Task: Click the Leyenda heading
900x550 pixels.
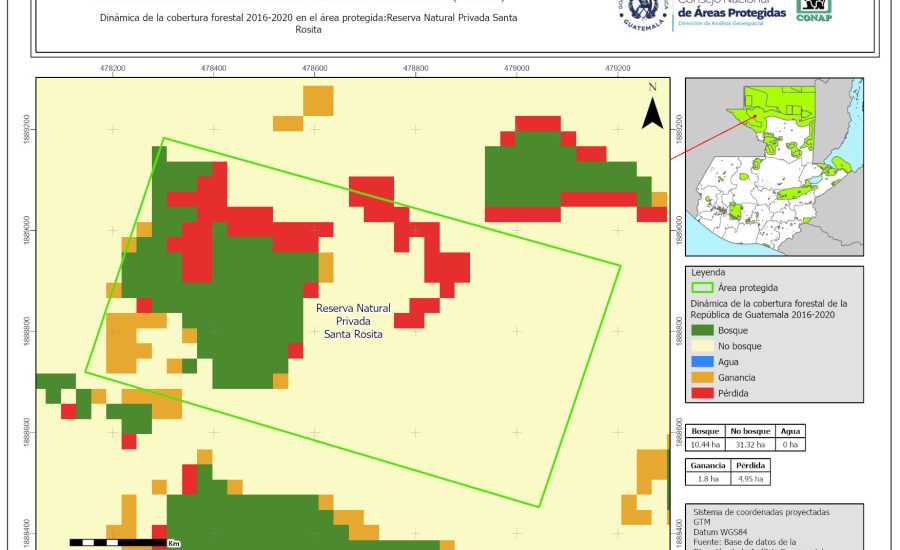Action: point(708,271)
